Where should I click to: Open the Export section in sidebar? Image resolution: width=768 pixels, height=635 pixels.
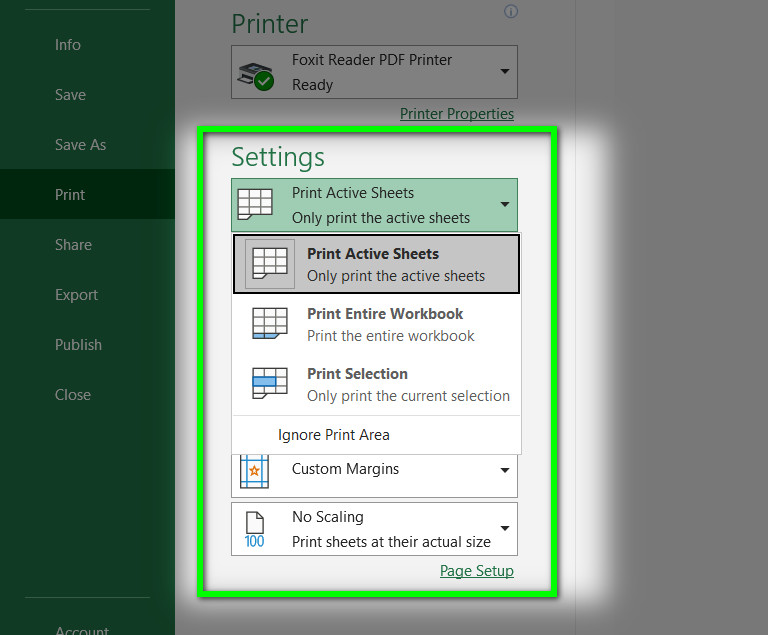pos(76,295)
